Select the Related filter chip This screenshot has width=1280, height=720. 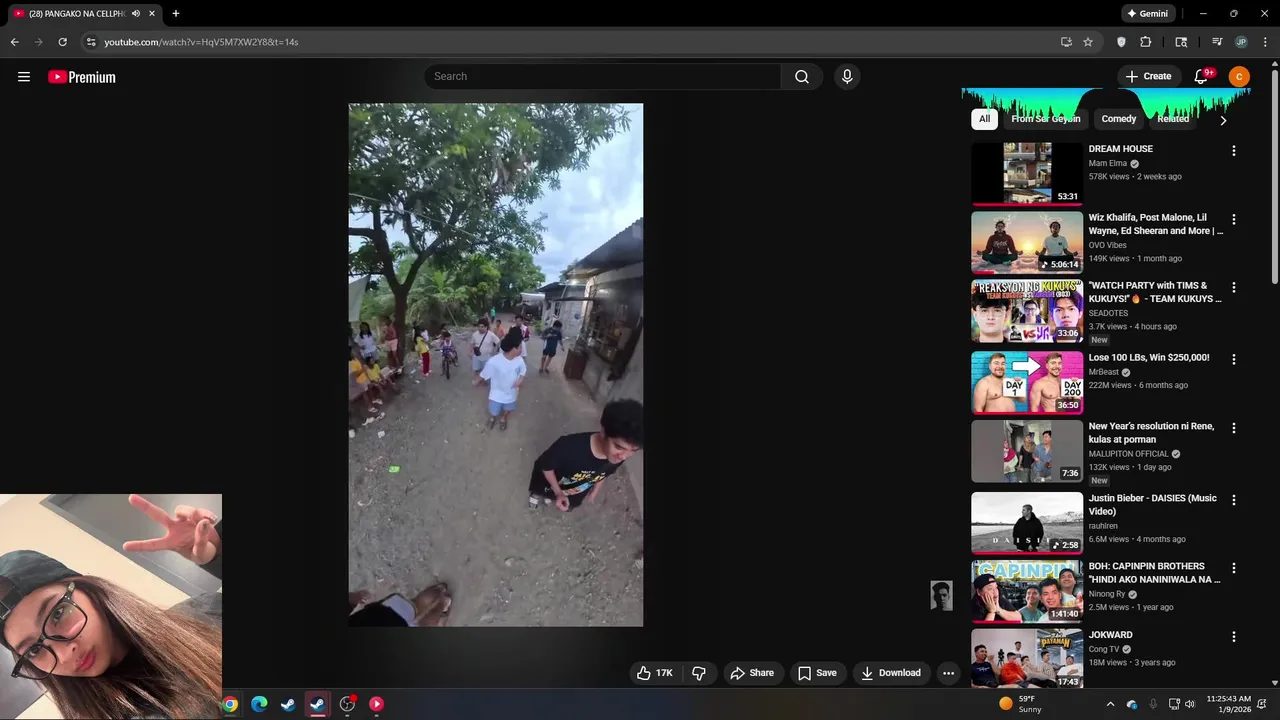[x=1173, y=119]
